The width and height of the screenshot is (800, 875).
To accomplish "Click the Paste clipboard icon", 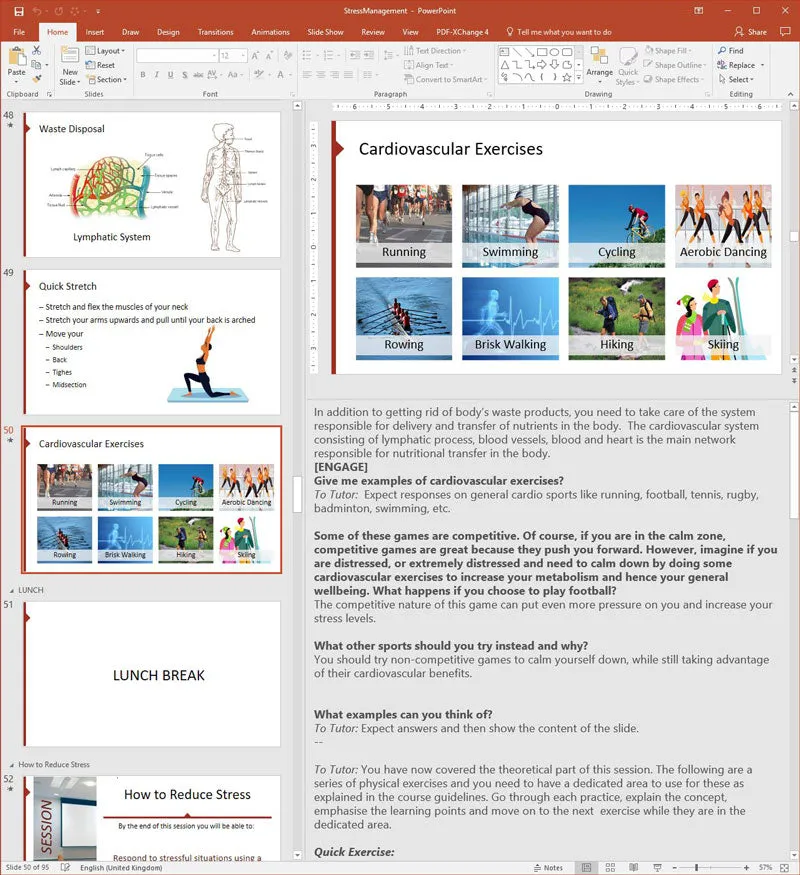I will pos(17,56).
